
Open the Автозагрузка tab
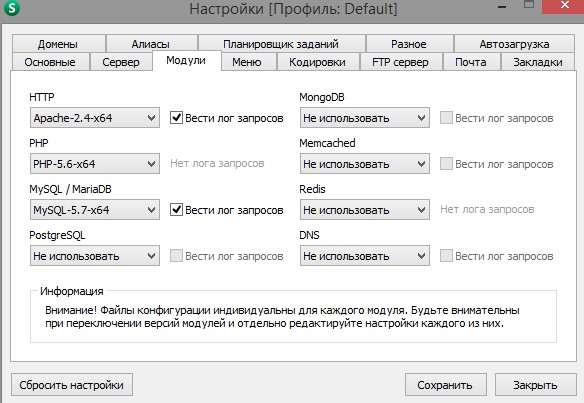[514, 44]
